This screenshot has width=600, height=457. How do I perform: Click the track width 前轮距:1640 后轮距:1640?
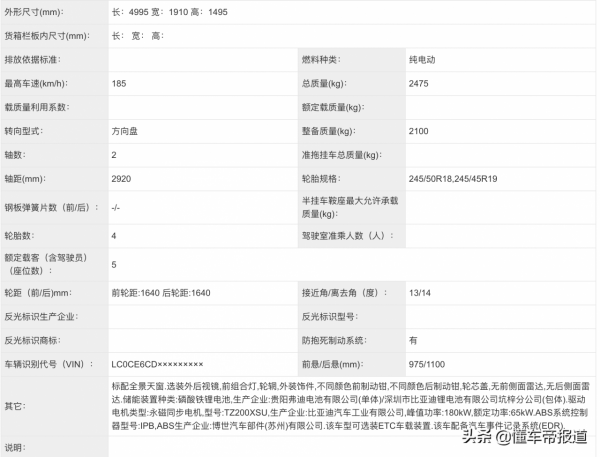click(x=160, y=292)
